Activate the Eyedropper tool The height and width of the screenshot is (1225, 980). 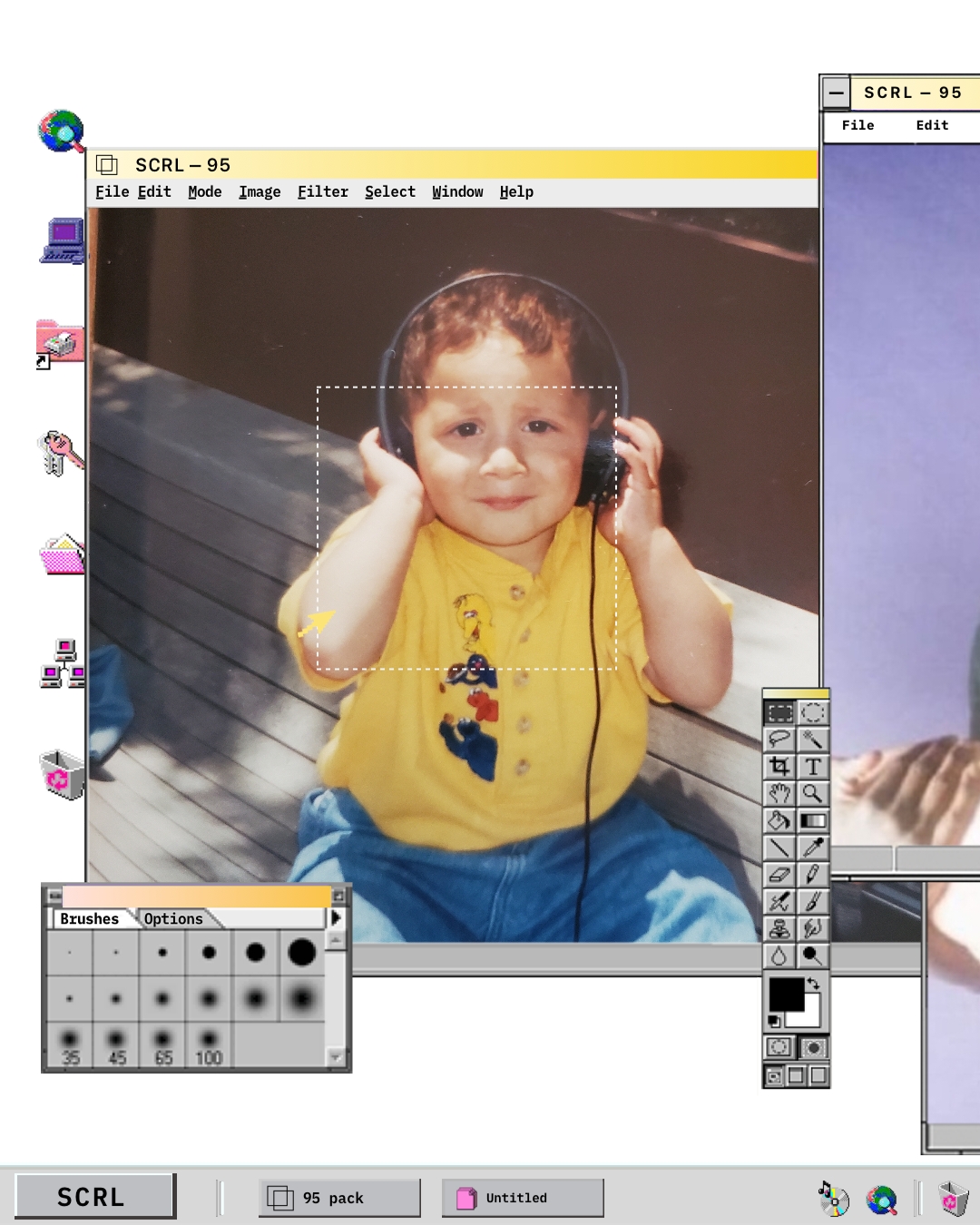tap(813, 848)
